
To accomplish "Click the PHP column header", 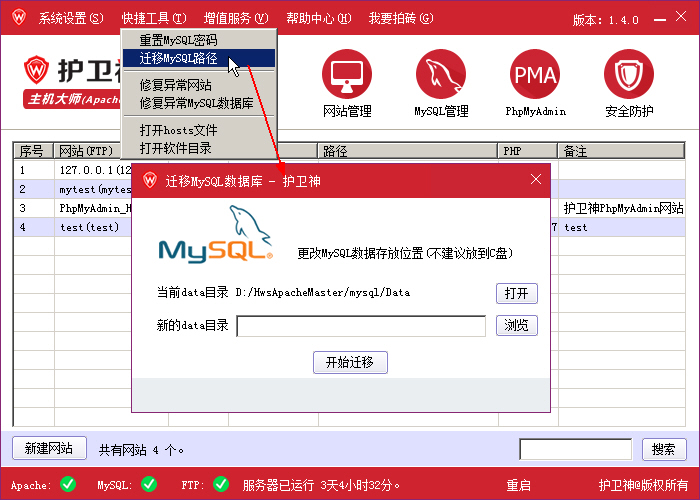I will 528,151.
